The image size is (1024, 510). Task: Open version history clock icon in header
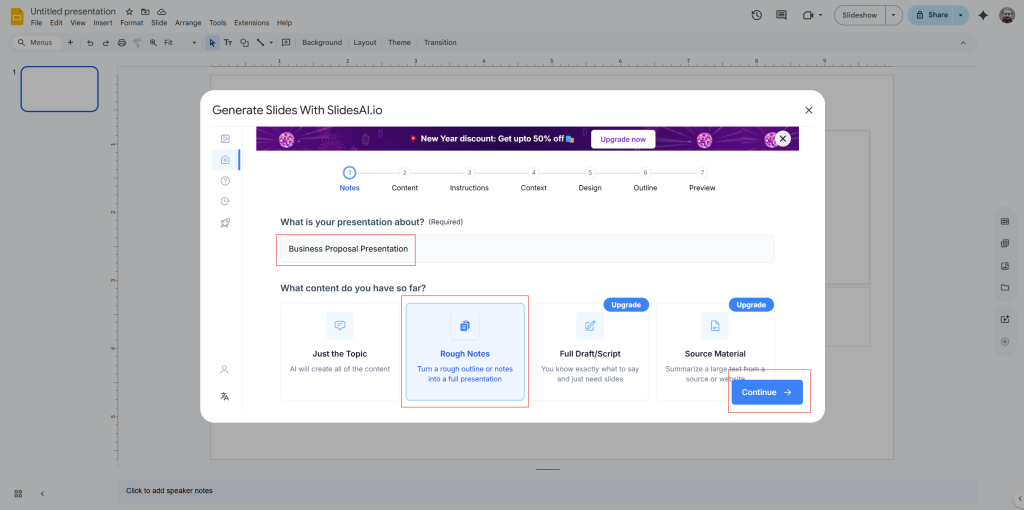click(x=756, y=15)
